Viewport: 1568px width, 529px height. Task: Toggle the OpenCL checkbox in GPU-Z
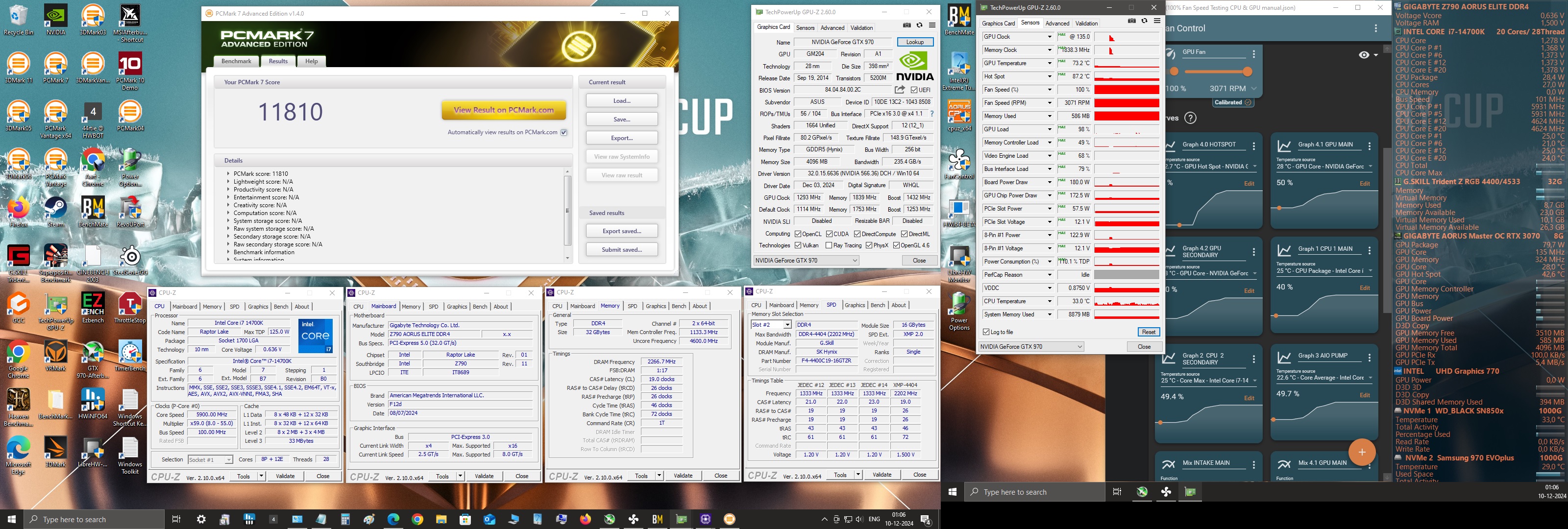[798, 234]
